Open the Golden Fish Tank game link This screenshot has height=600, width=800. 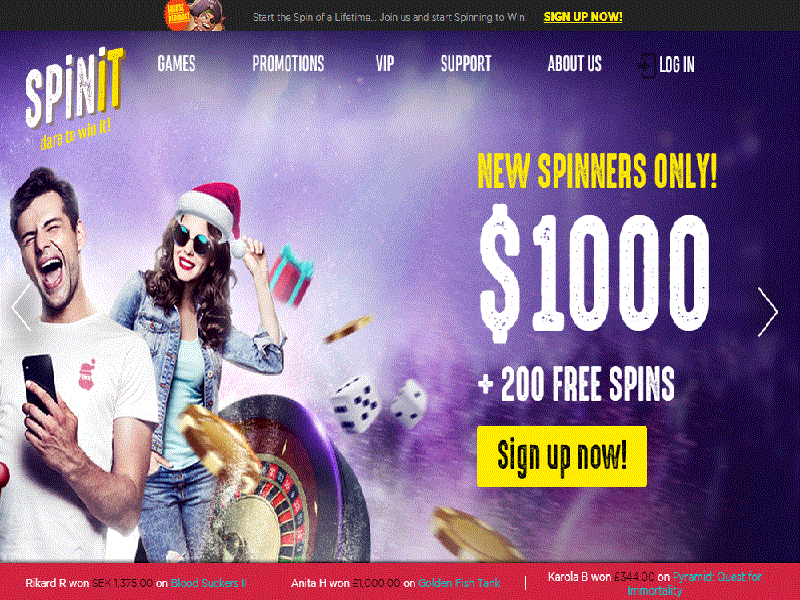[459, 583]
